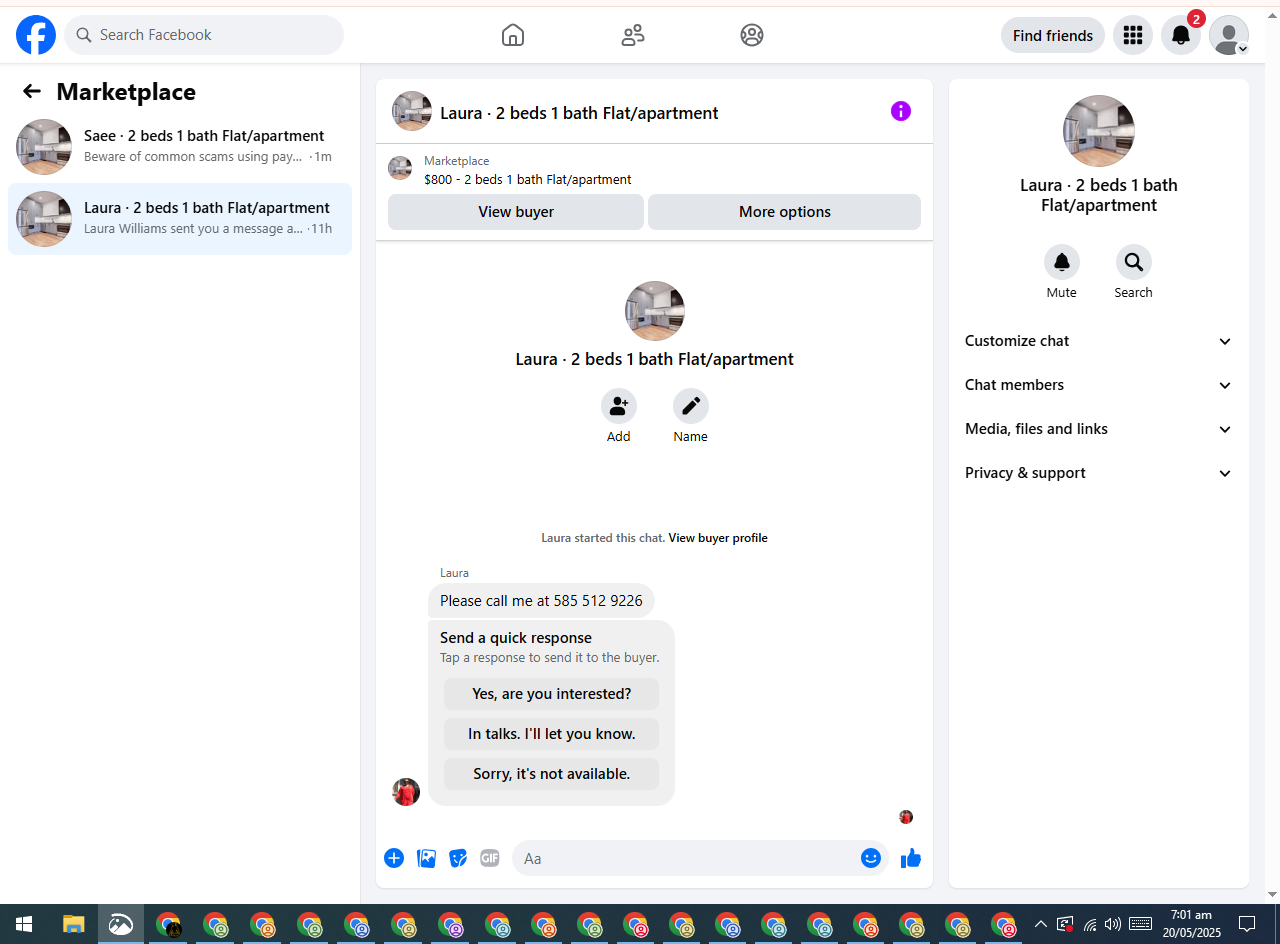Go back using the Marketplace arrow

pyautogui.click(x=32, y=92)
